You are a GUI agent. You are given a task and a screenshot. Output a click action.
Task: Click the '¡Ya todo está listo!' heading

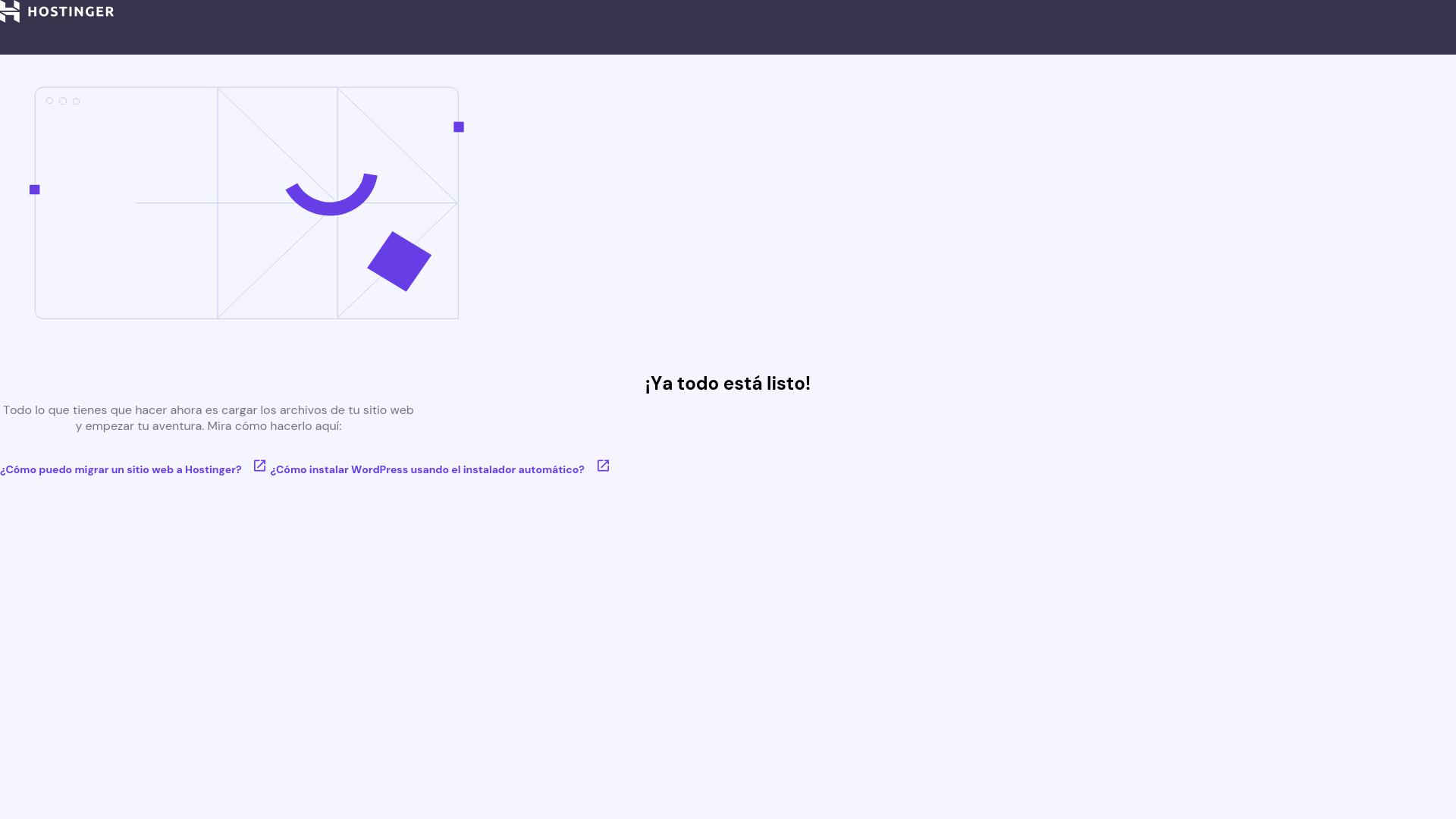(728, 384)
